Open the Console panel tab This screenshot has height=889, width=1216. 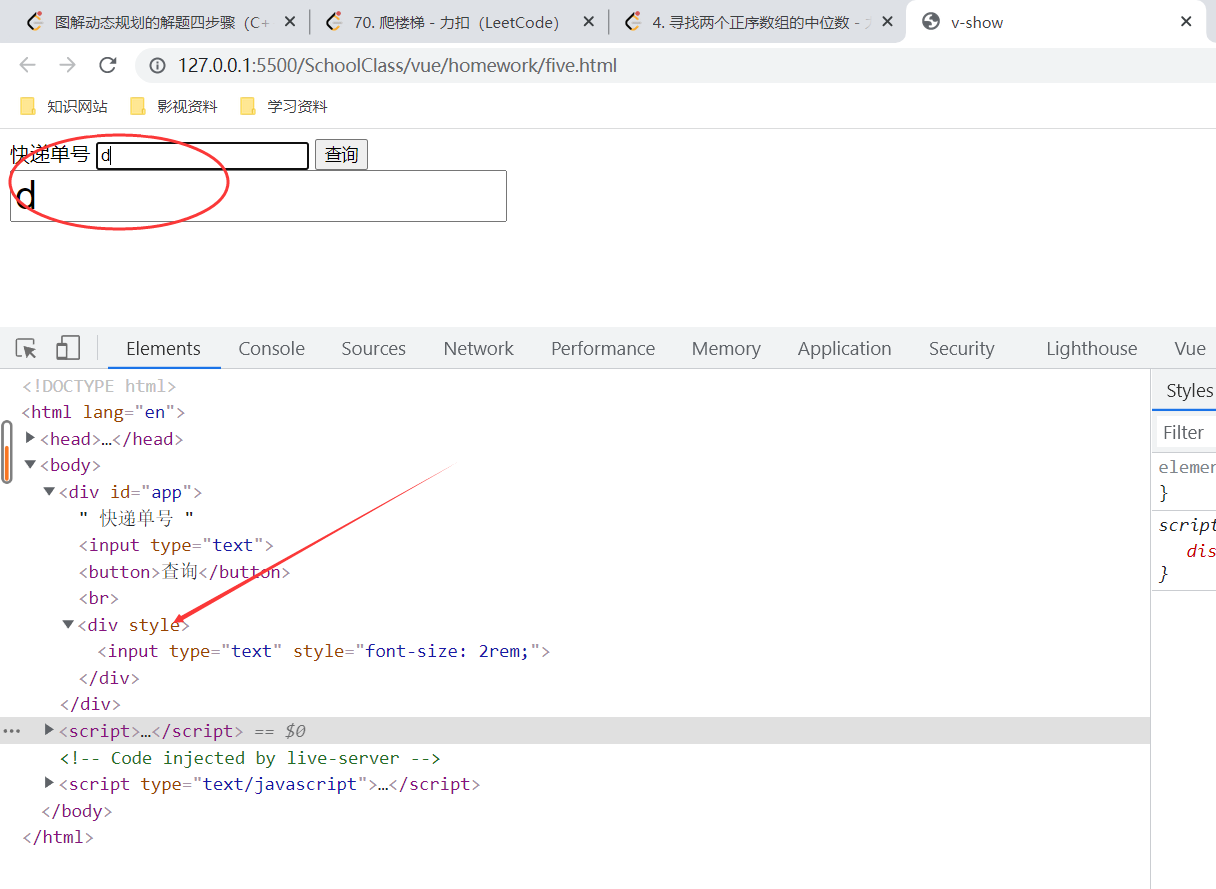271,348
